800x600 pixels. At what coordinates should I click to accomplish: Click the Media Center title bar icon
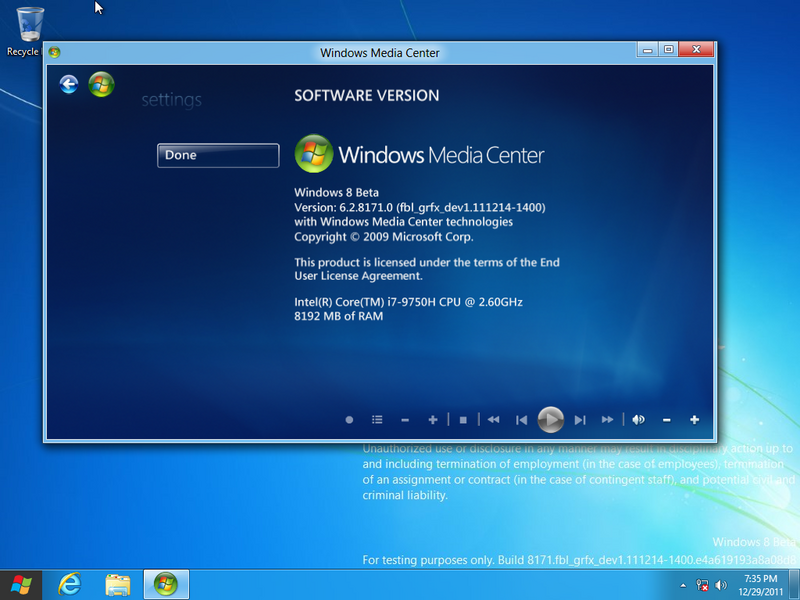(55, 52)
